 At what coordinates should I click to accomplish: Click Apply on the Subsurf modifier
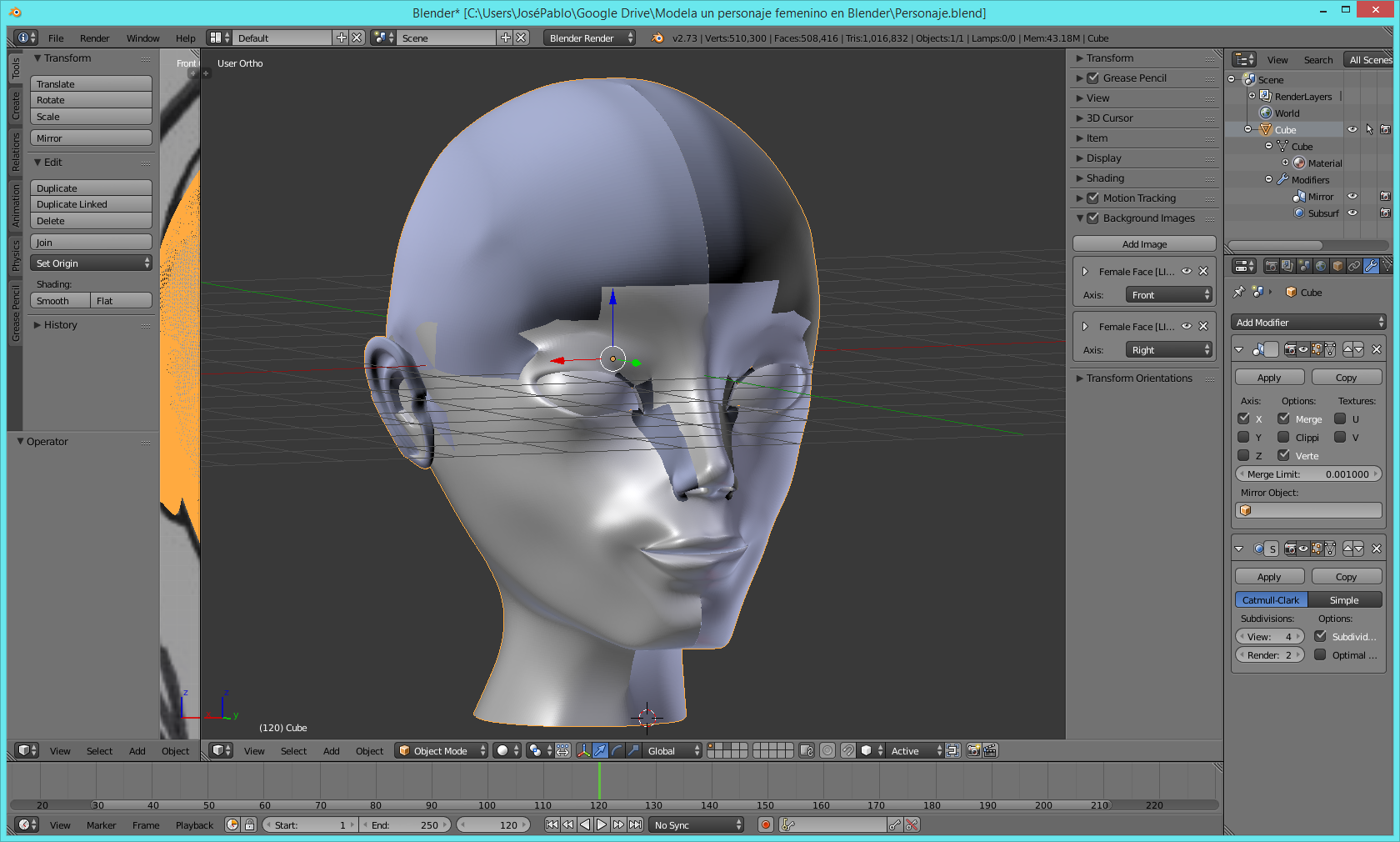pyautogui.click(x=1268, y=577)
